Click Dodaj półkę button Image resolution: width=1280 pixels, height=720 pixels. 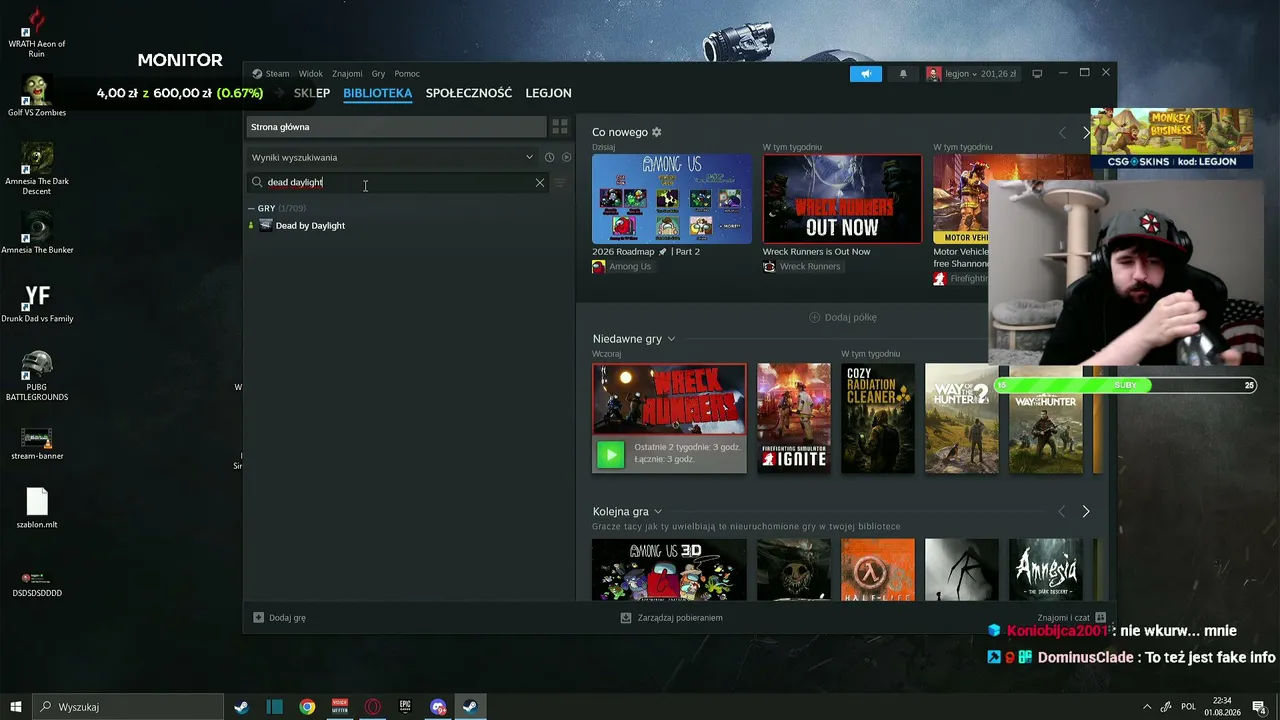[842, 318]
